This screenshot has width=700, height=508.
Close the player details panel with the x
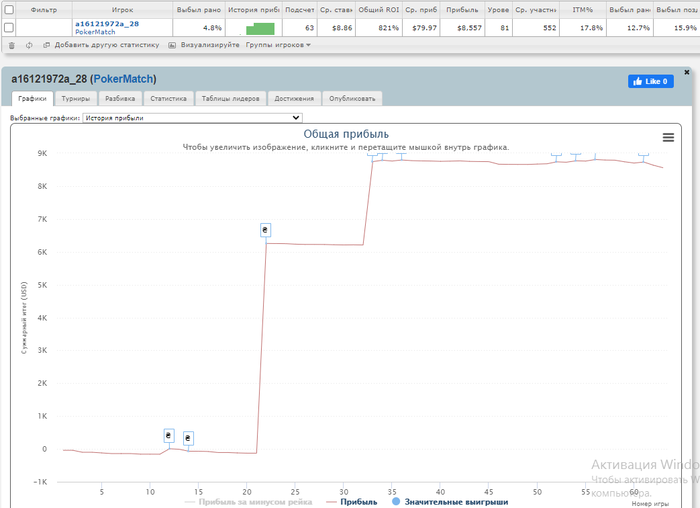tap(687, 72)
